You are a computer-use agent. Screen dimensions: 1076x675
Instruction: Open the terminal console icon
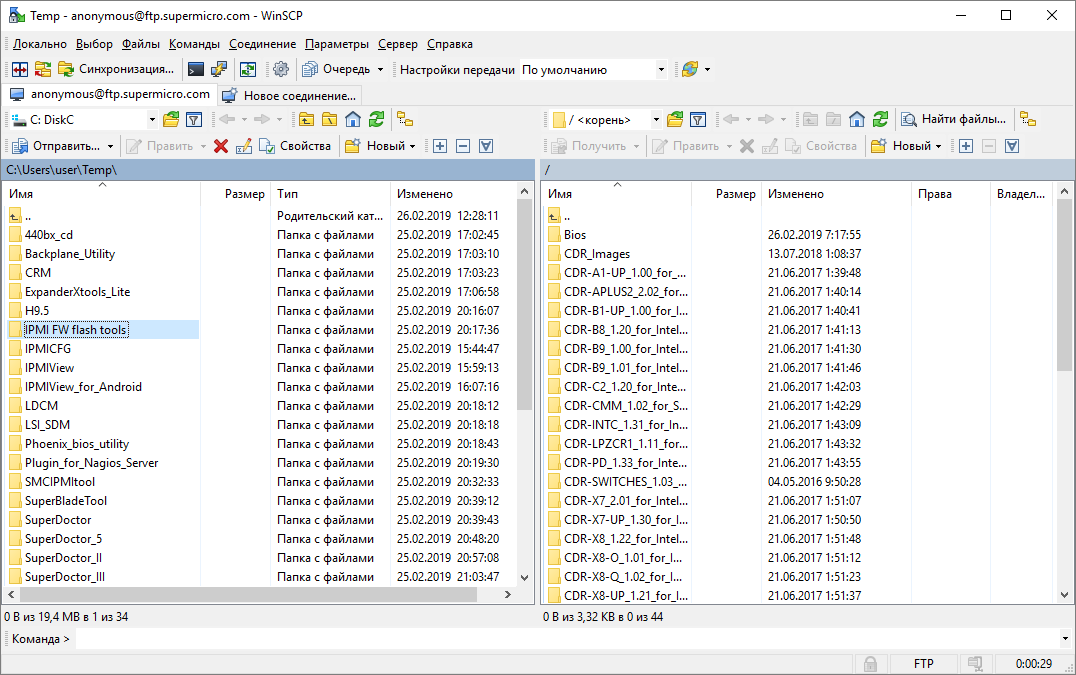coord(196,69)
